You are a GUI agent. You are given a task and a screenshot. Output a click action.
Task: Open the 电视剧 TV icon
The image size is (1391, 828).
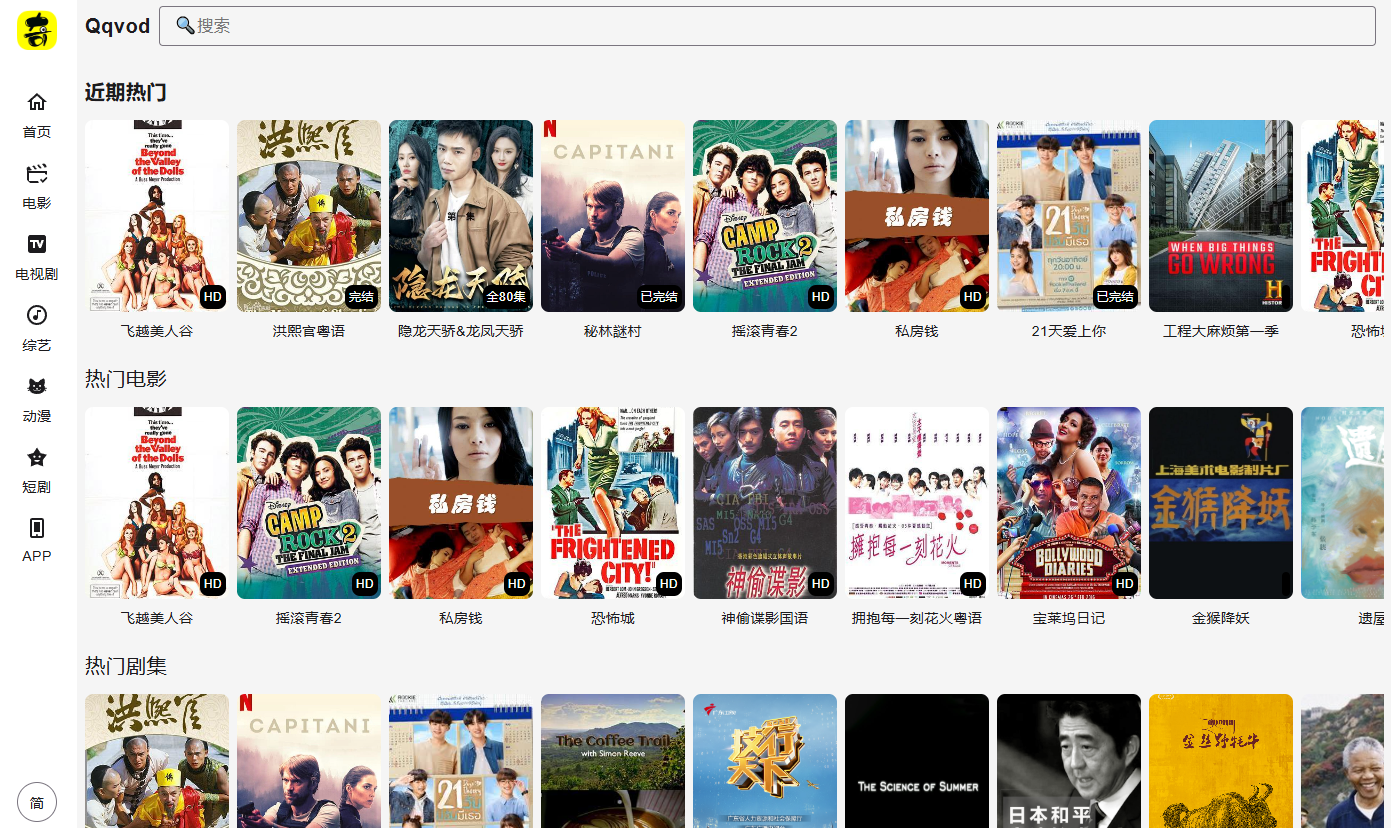[x=37, y=244]
